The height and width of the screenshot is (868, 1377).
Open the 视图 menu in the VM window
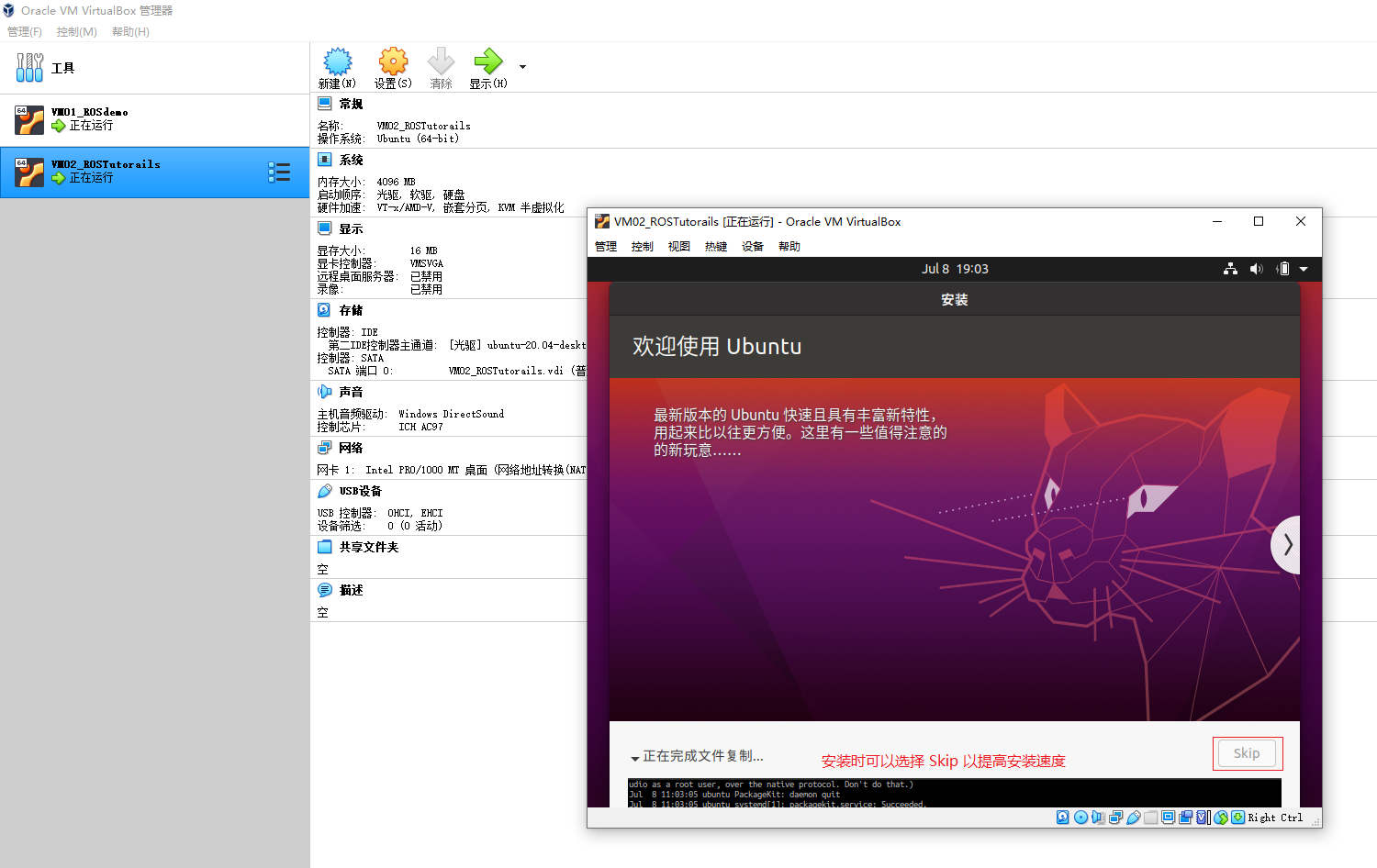click(x=678, y=245)
